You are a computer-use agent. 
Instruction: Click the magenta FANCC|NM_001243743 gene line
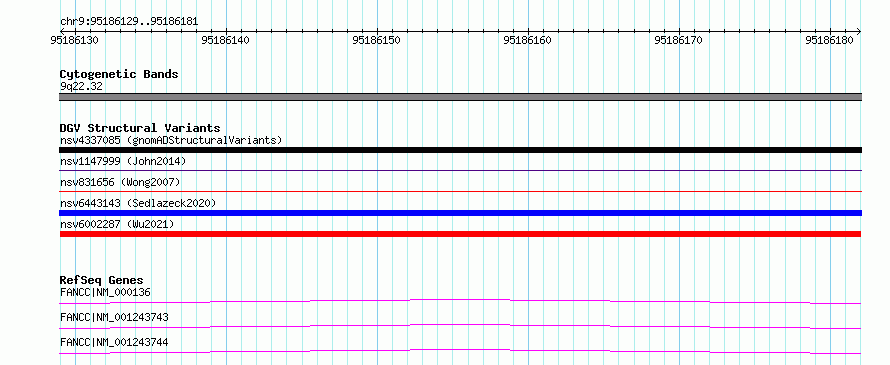coord(460,326)
